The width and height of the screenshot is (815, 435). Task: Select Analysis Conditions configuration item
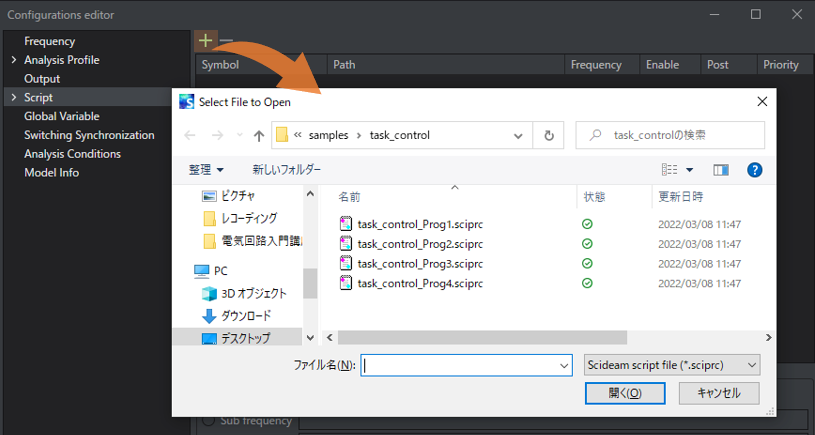click(x=72, y=154)
